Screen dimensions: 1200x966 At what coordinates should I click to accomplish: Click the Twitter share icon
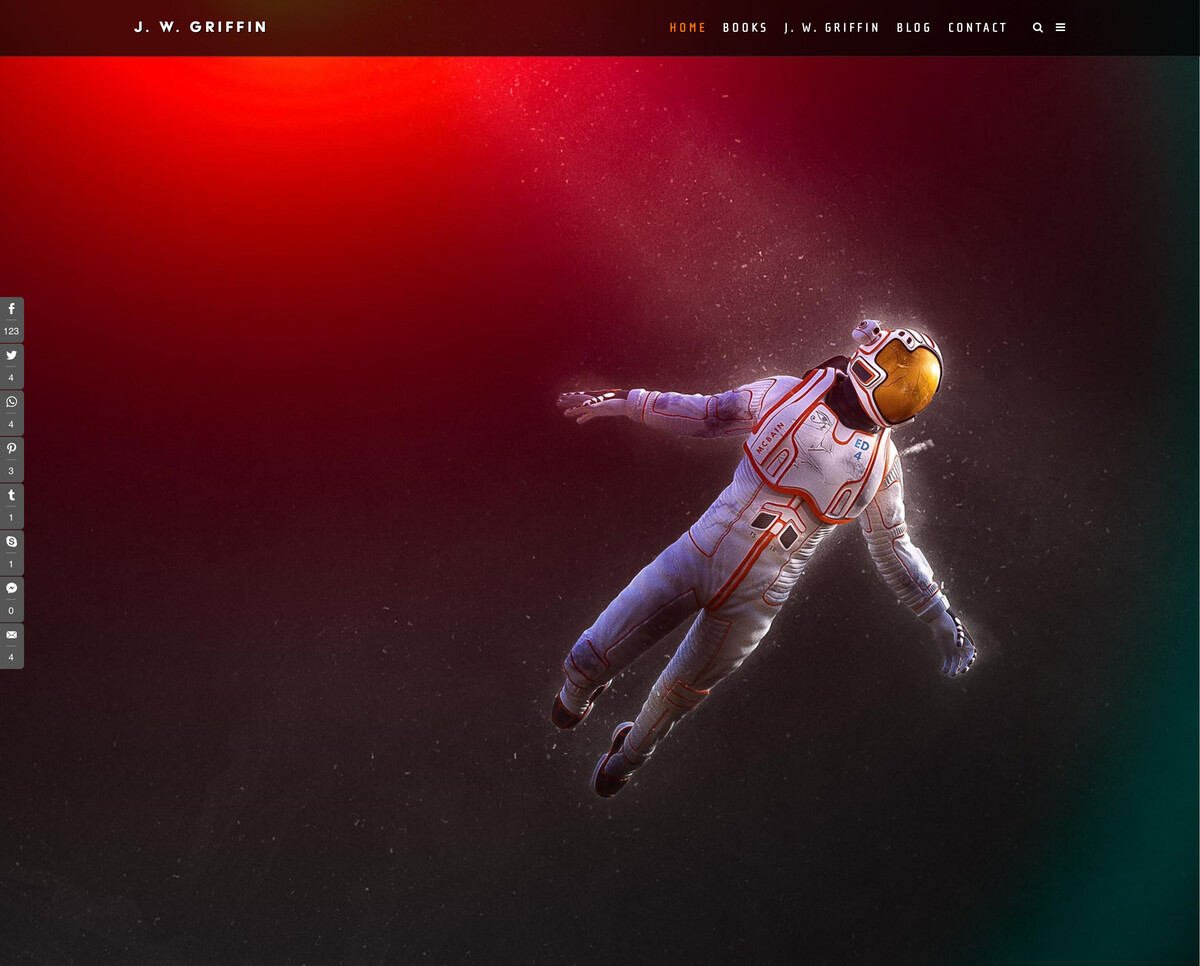coord(11,356)
